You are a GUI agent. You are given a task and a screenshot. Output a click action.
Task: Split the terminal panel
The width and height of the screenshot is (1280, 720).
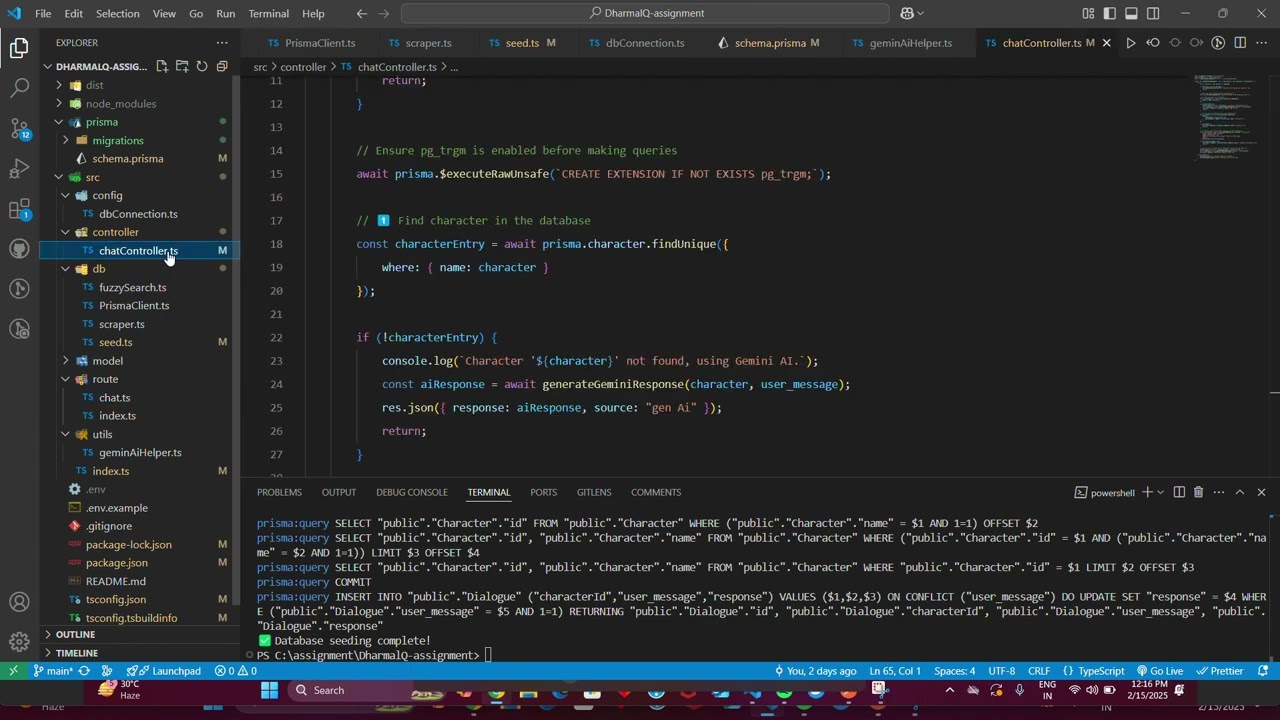pyautogui.click(x=1179, y=492)
